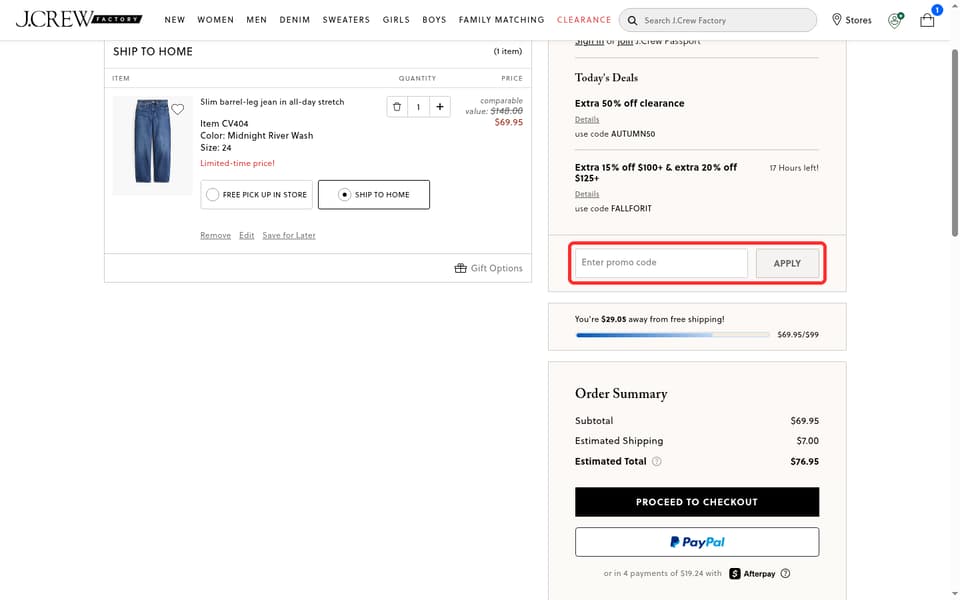Image resolution: width=960 pixels, height=600 pixels.
Task: Click the Search J.Crew Factory field
Action: point(718,20)
